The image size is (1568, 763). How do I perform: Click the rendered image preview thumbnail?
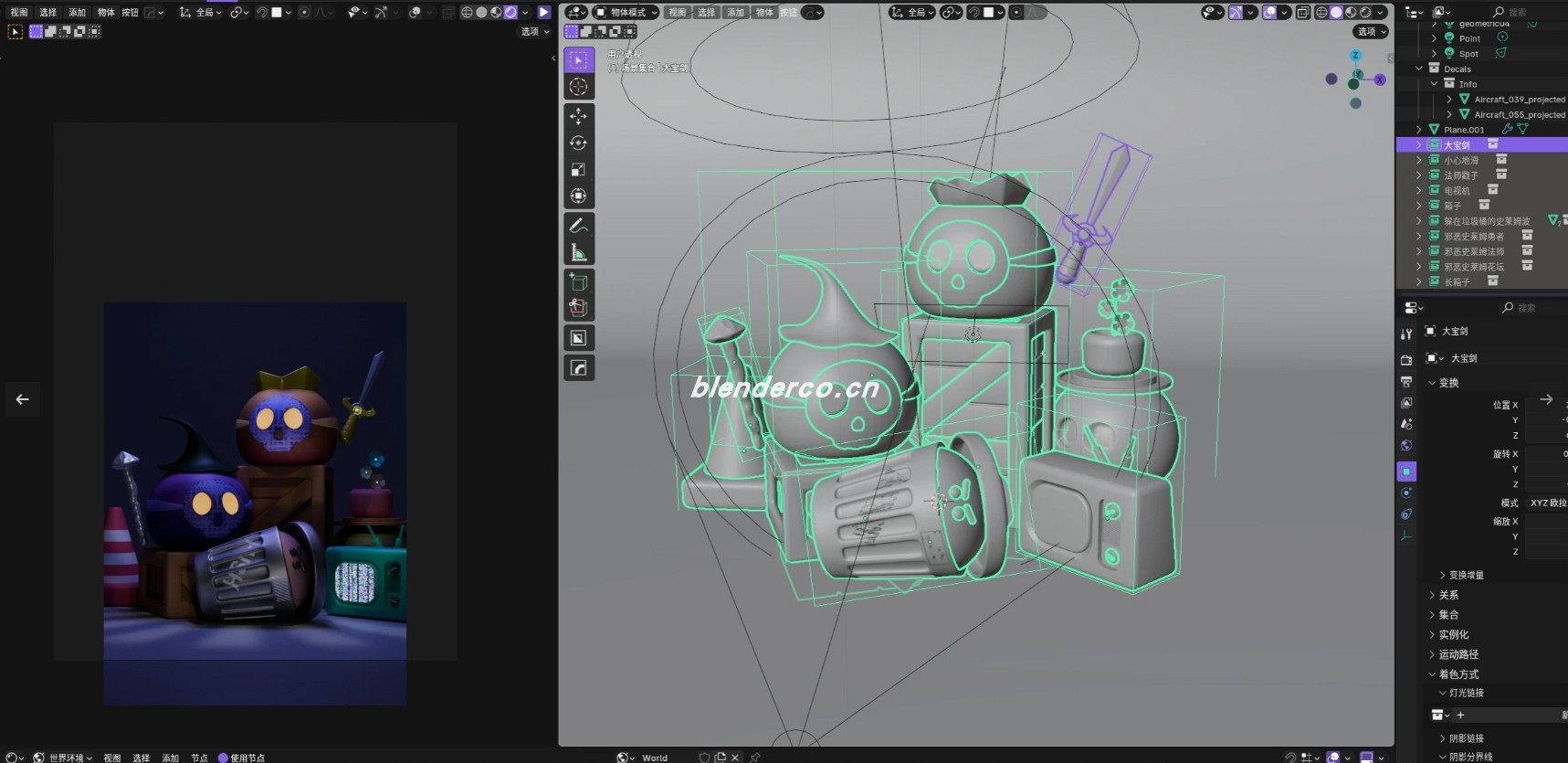pyautogui.click(x=255, y=503)
